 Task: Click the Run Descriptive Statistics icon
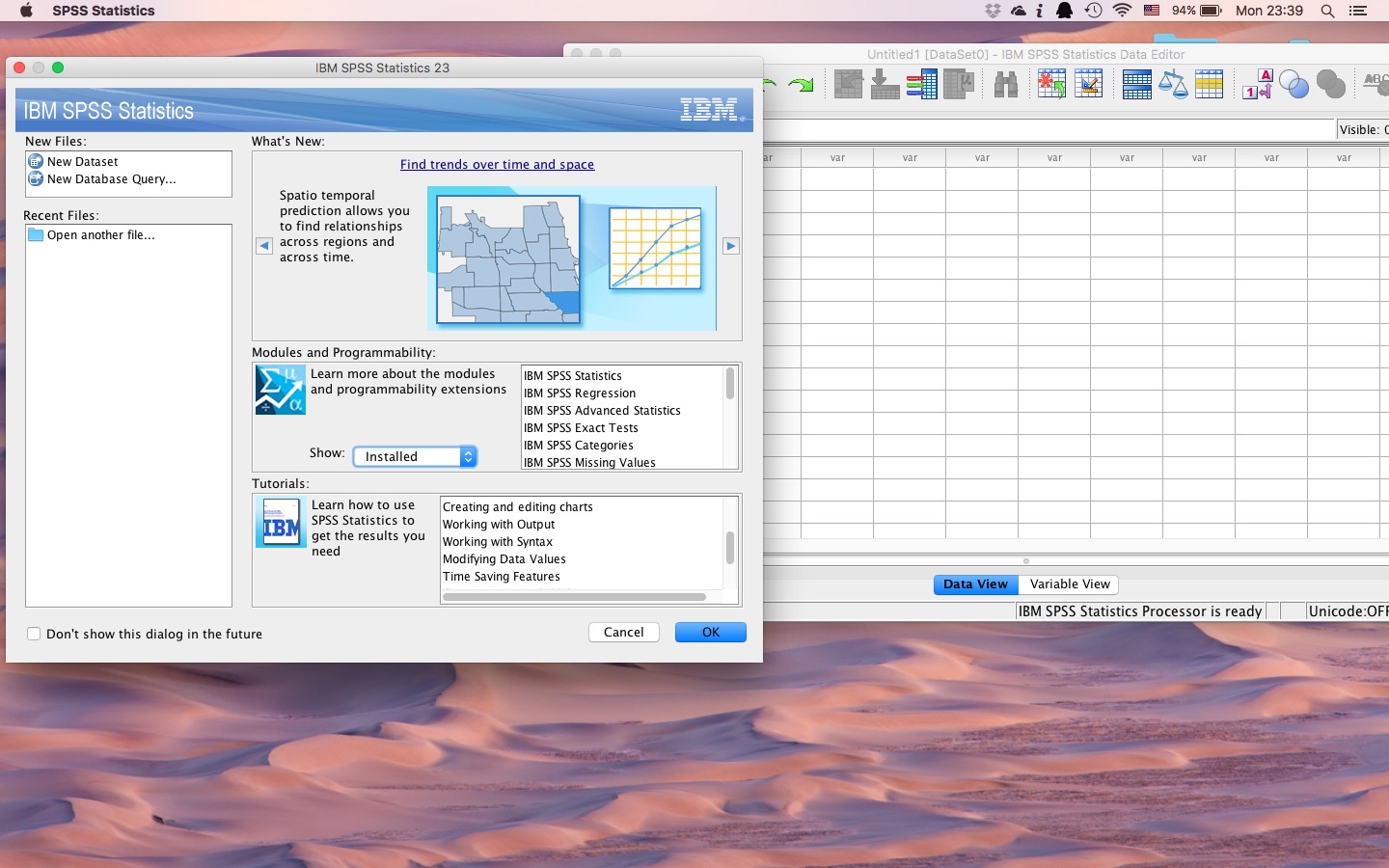pyautogui.click(x=958, y=85)
